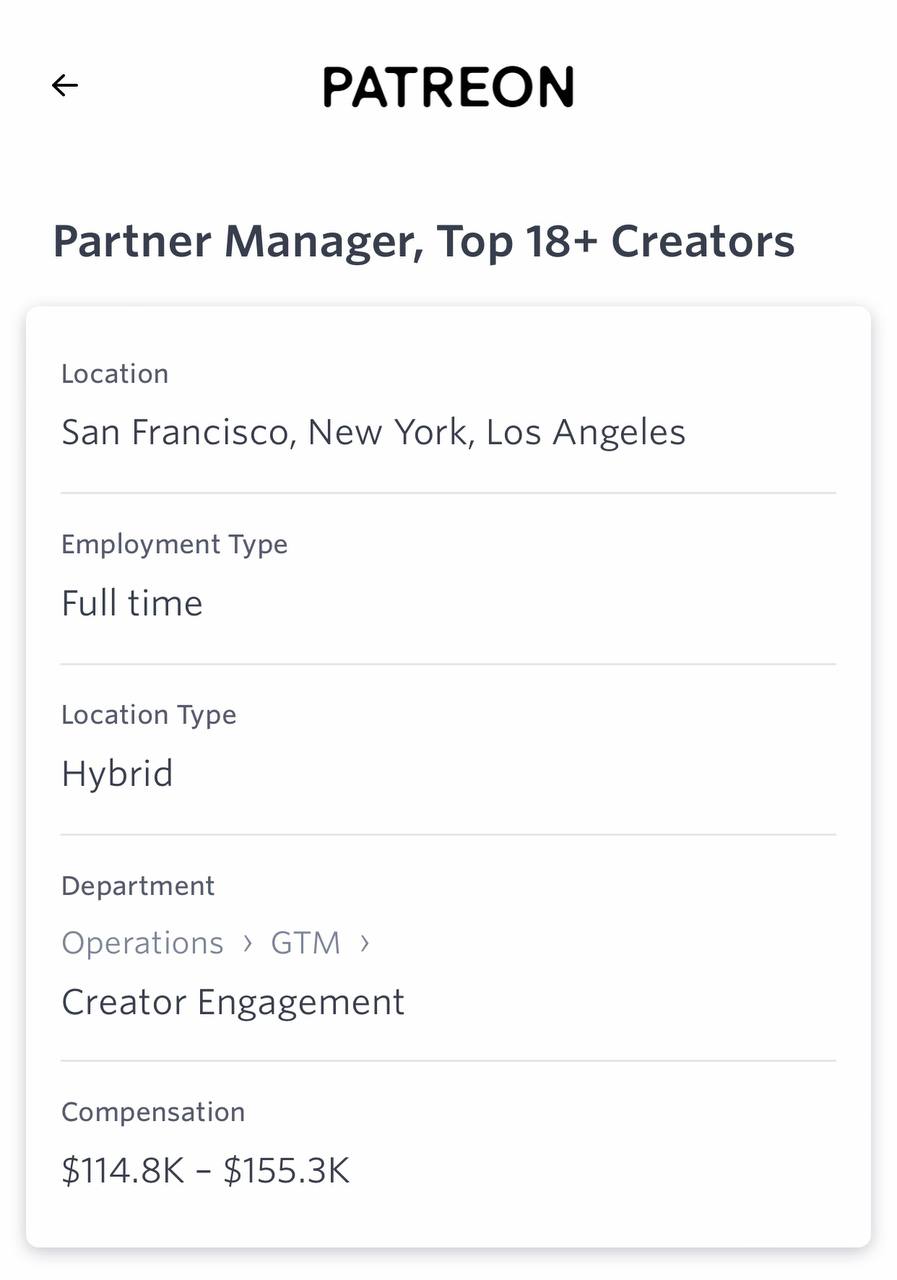Click the Compensation label
Screen dimensions: 897x1280
153,1112
